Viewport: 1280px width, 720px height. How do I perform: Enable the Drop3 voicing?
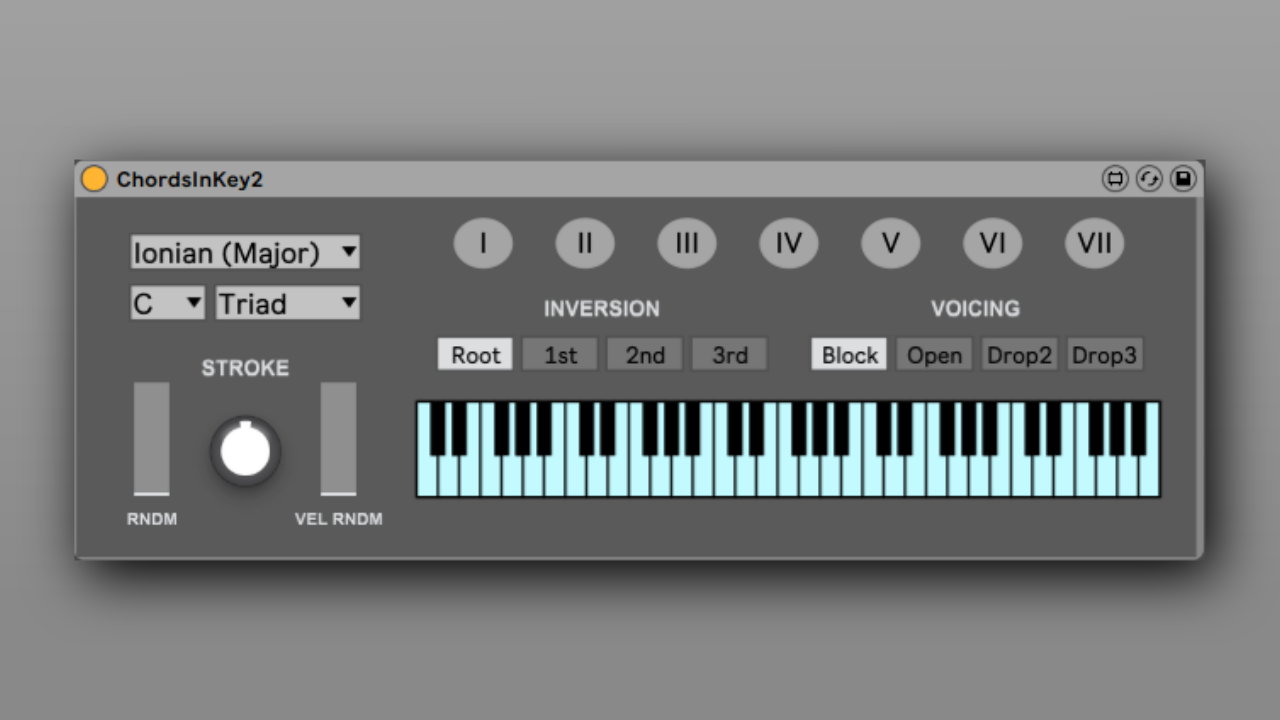(1104, 355)
